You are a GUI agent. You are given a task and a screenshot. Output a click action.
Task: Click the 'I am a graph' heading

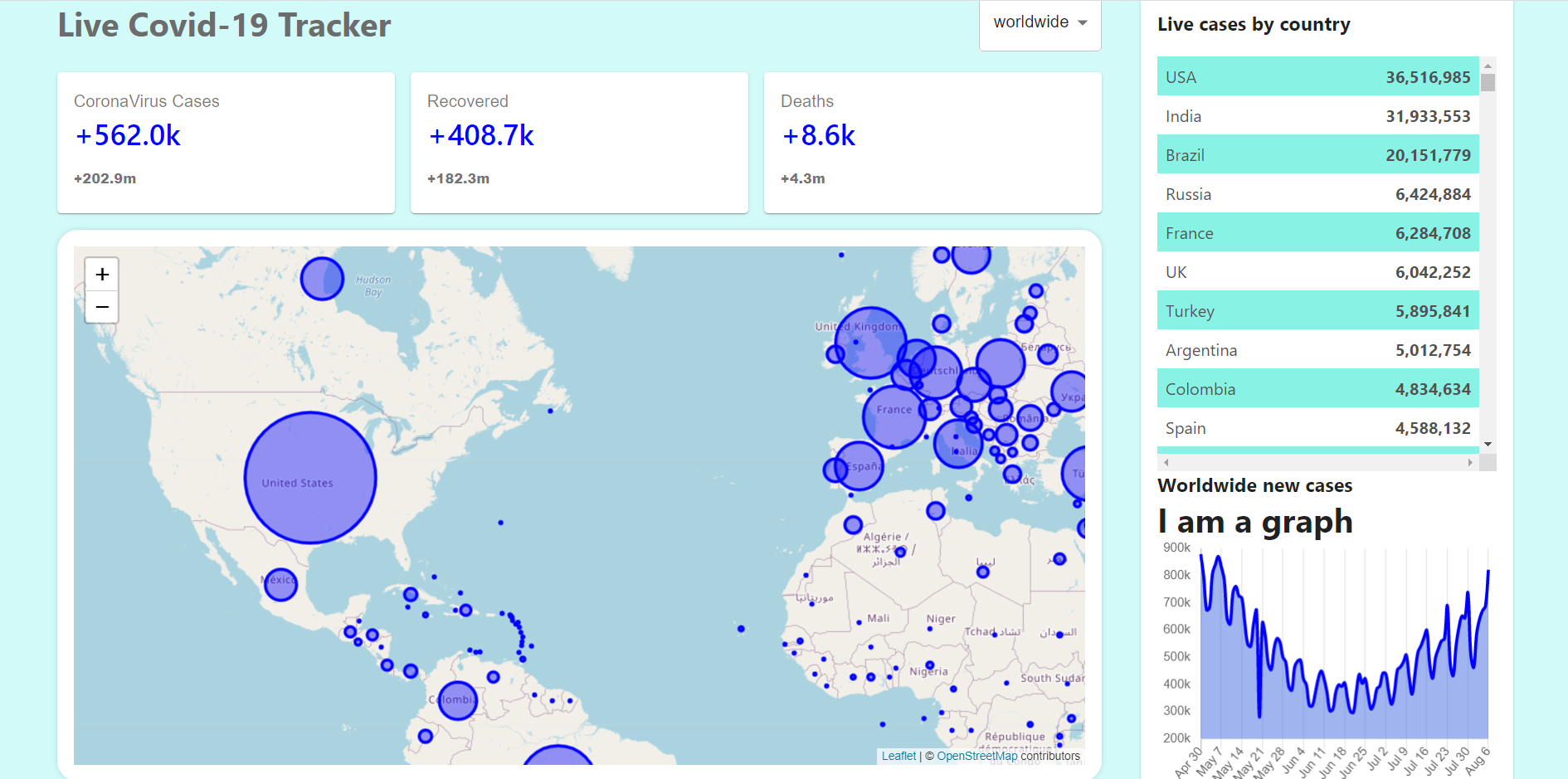click(1255, 522)
